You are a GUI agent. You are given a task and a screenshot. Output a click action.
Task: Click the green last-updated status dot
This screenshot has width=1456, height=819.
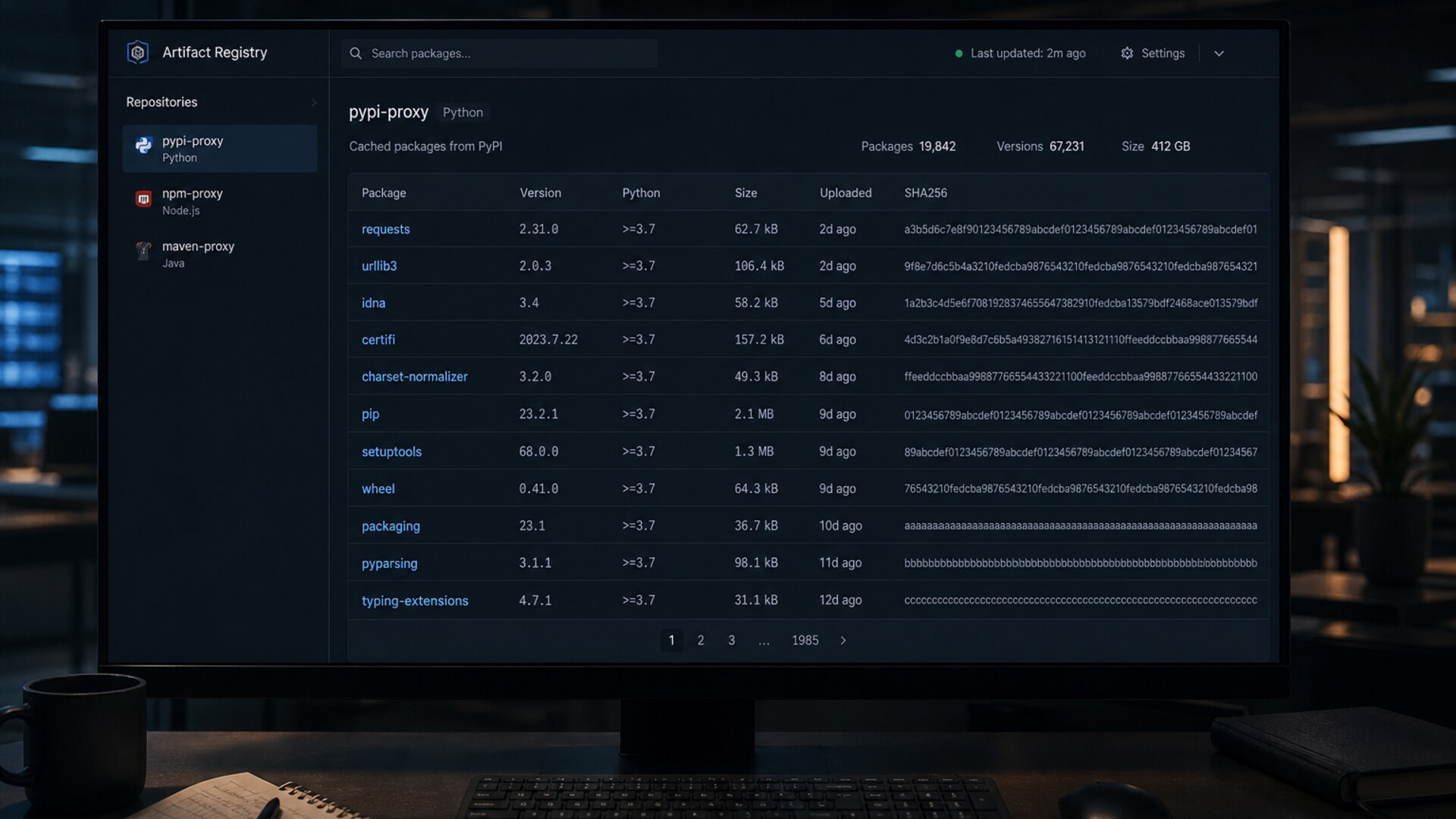point(959,53)
